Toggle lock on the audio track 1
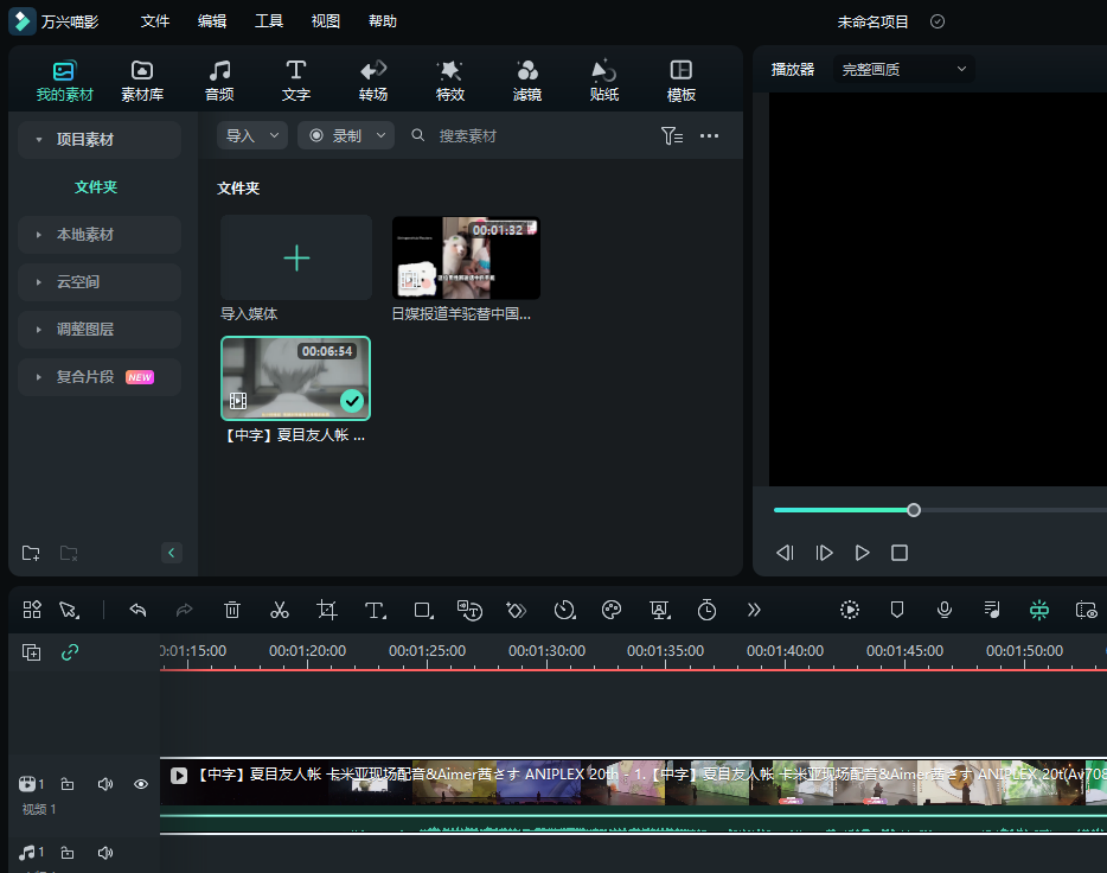Viewport: 1108px width, 873px height. point(67,853)
